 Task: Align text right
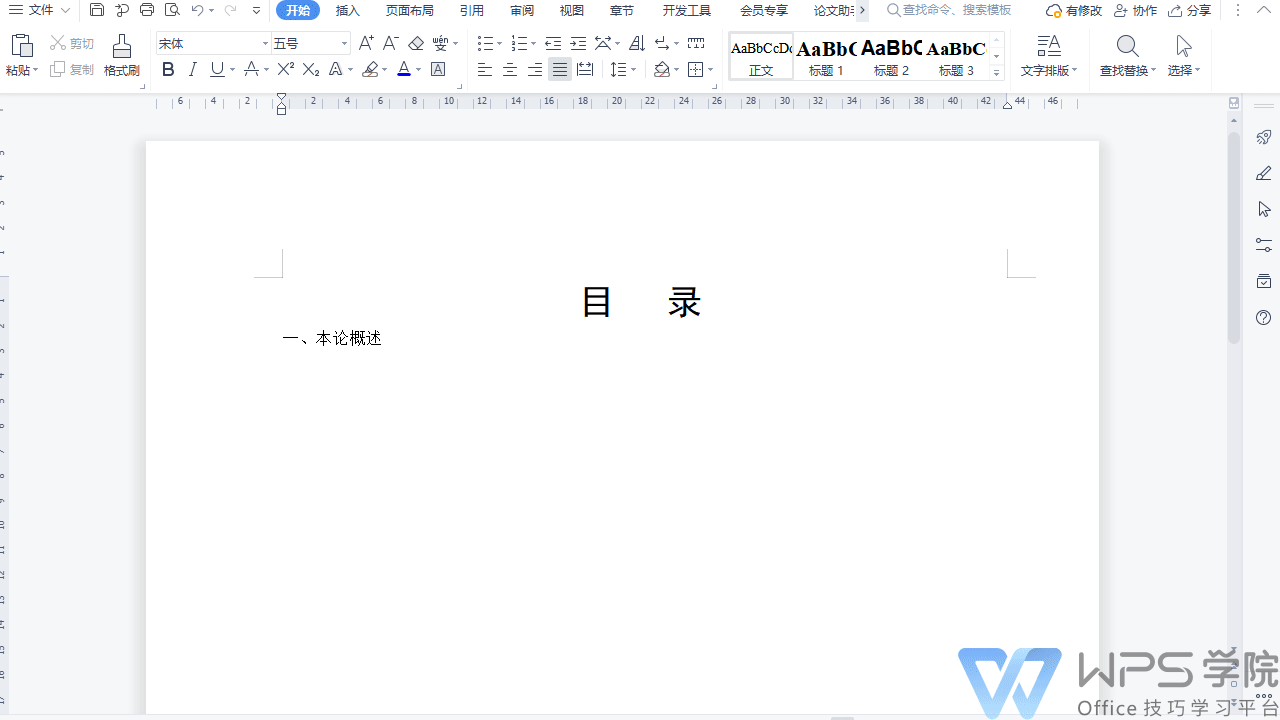point(535,69)
